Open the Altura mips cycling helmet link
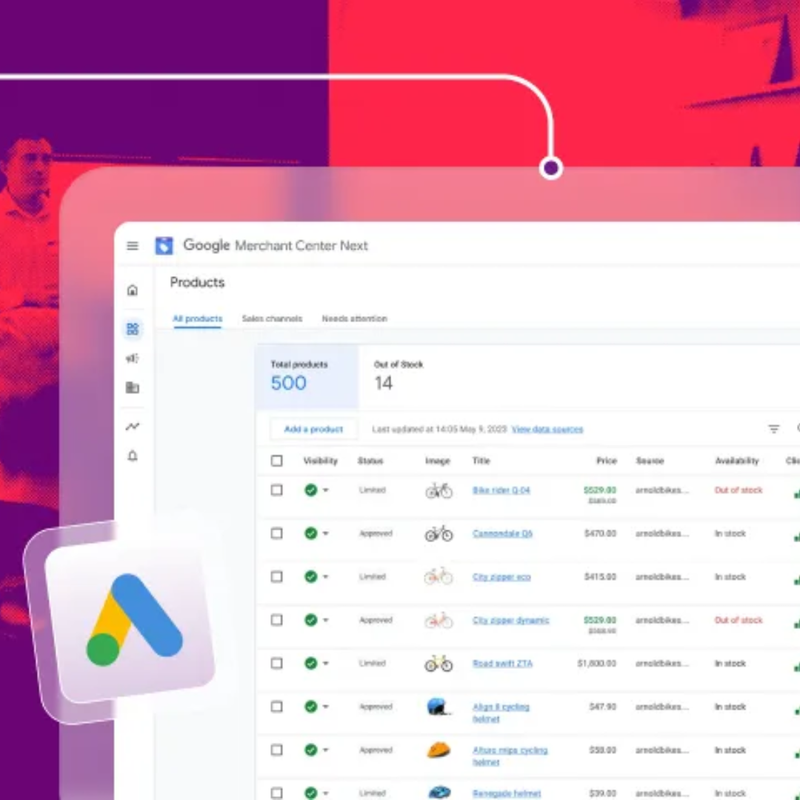Screen dimensions: 800x800 pos(510,756)
